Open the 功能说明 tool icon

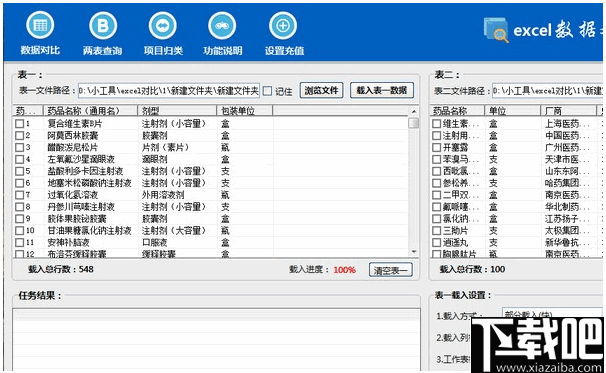coord(222,26)
